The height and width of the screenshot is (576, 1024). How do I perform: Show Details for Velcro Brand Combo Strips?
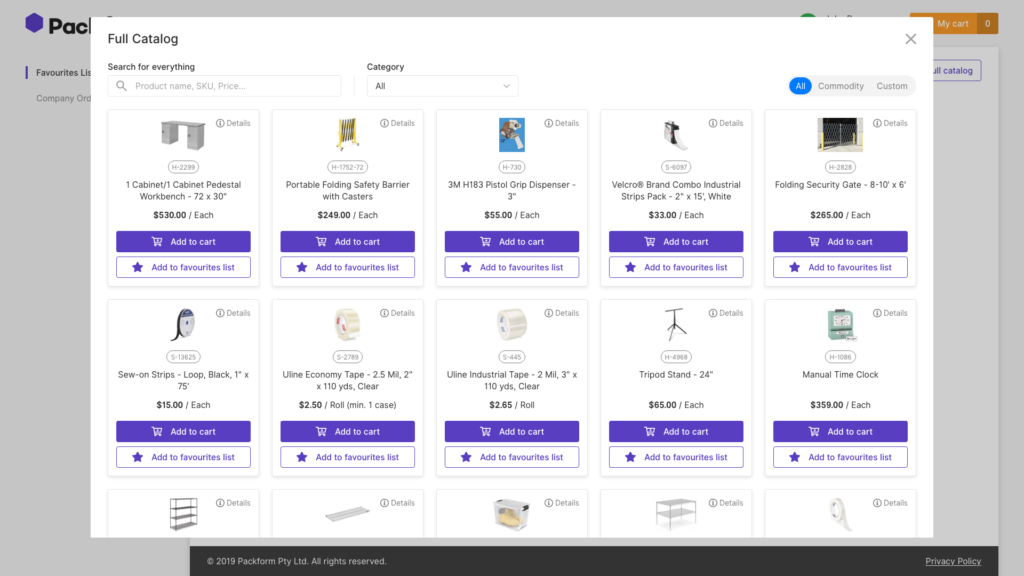(x=726, y=123)
